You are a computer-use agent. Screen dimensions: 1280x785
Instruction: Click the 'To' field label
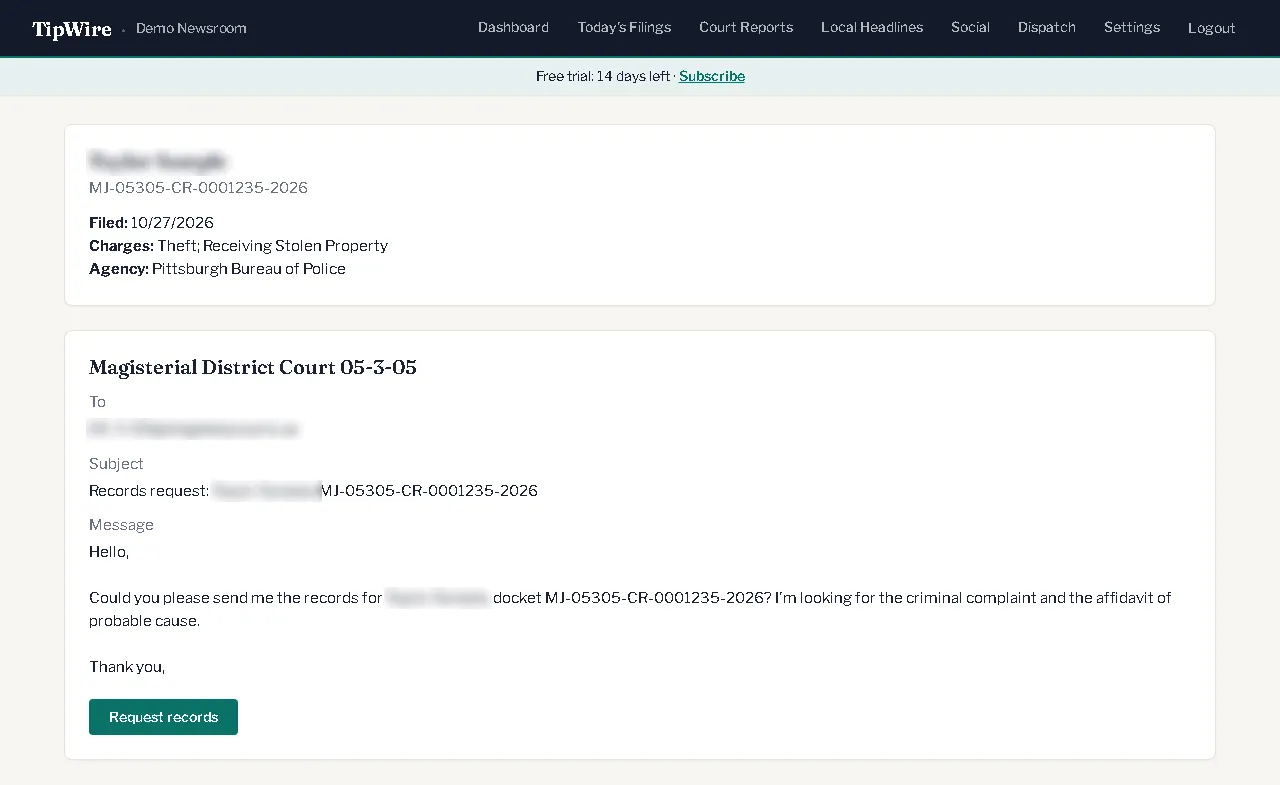pos(97,402)
